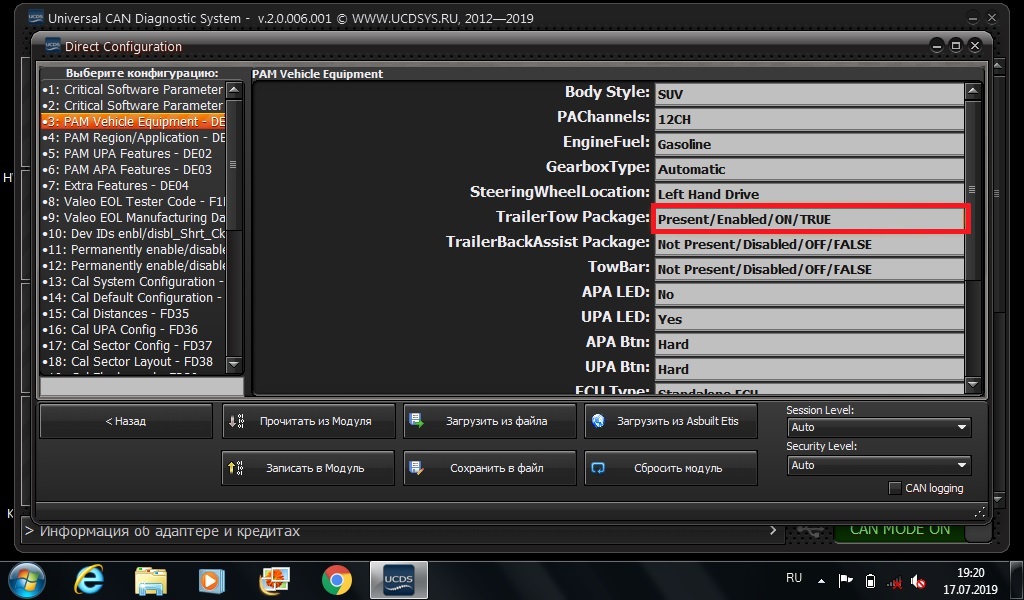The width and height of the screenshot is (1024, 600).
Task: Select '5: PAM UPA Features - DE02' configuration
Action: pyautogui.click(x=134, y=154)
